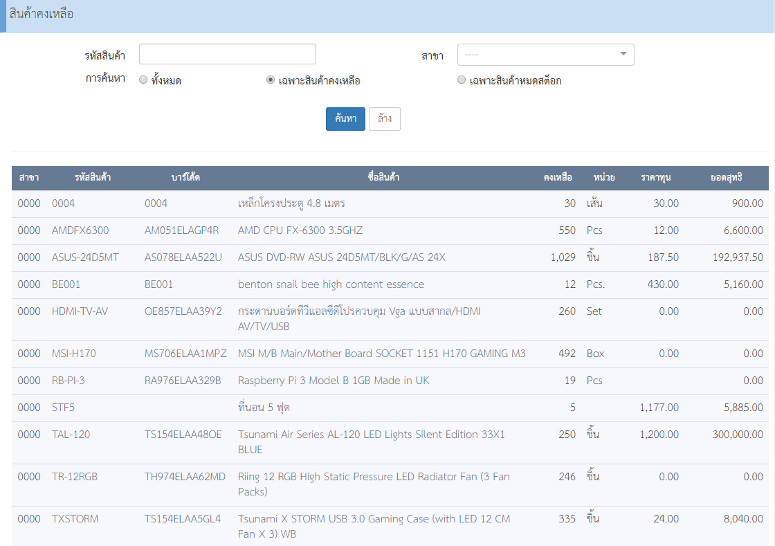The height and width of the screenshot is (546, 775).
Task: Click product code BE001
Action: [66, 285]
